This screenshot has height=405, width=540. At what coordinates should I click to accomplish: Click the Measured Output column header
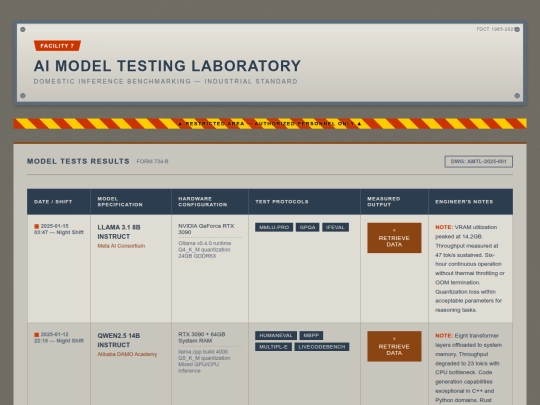coord(394,202)
